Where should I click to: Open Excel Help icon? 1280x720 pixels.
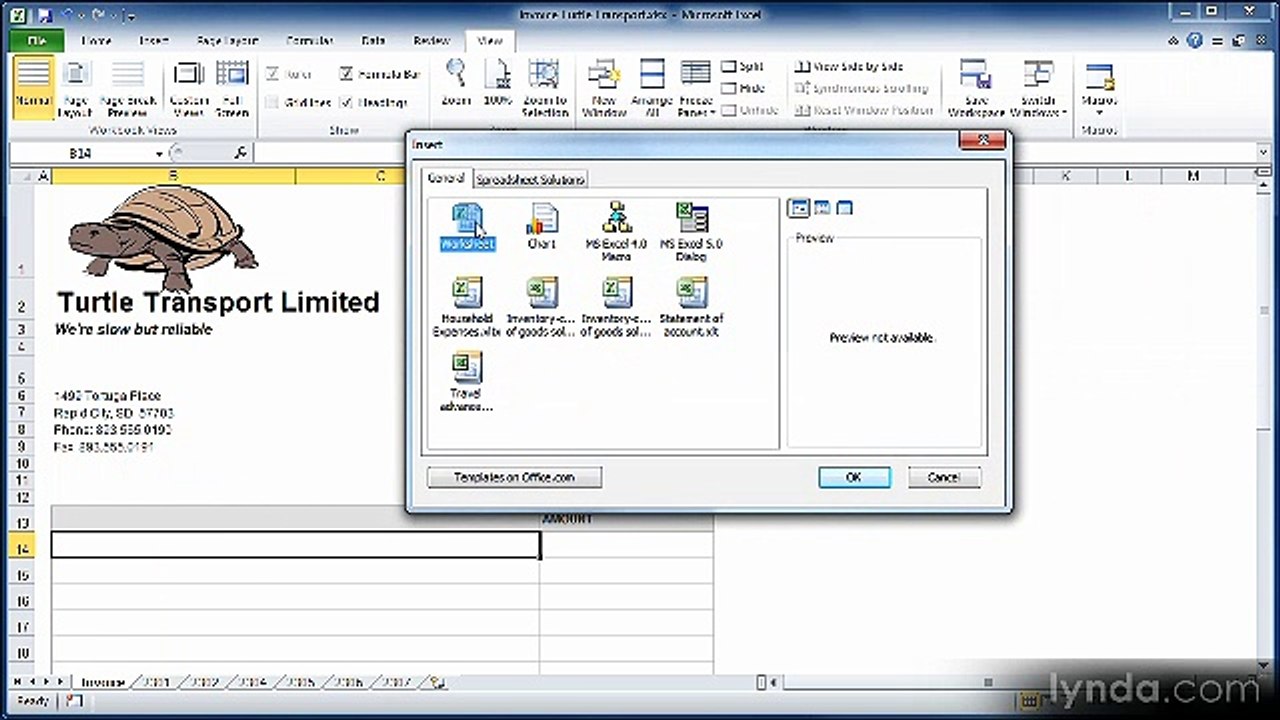pos(1195,41)
